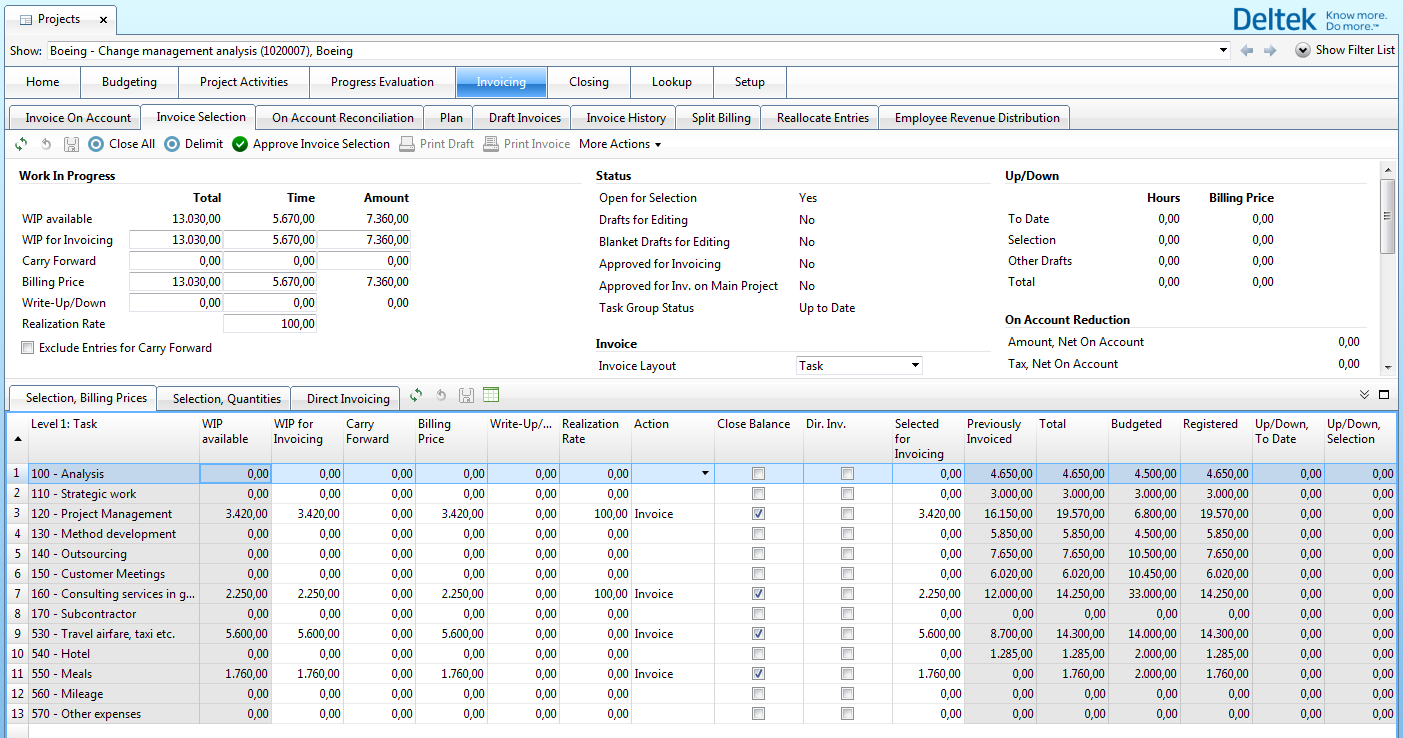Open Action dropdown for 100 - Analysis row
1403x738 pixels.
point(706,474)
